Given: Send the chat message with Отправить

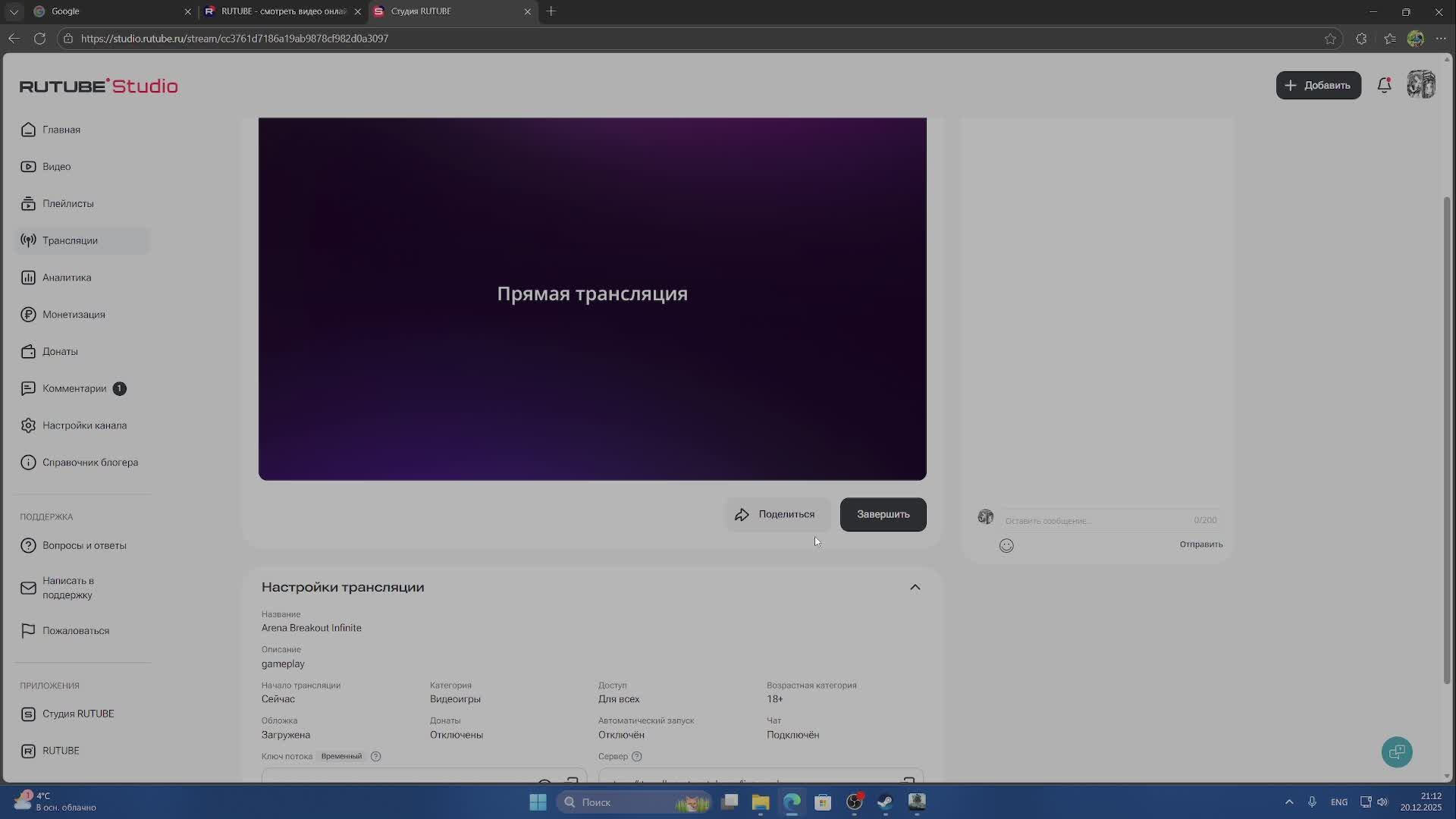Looking at the screenshot, I should (x=1200, y=544).
